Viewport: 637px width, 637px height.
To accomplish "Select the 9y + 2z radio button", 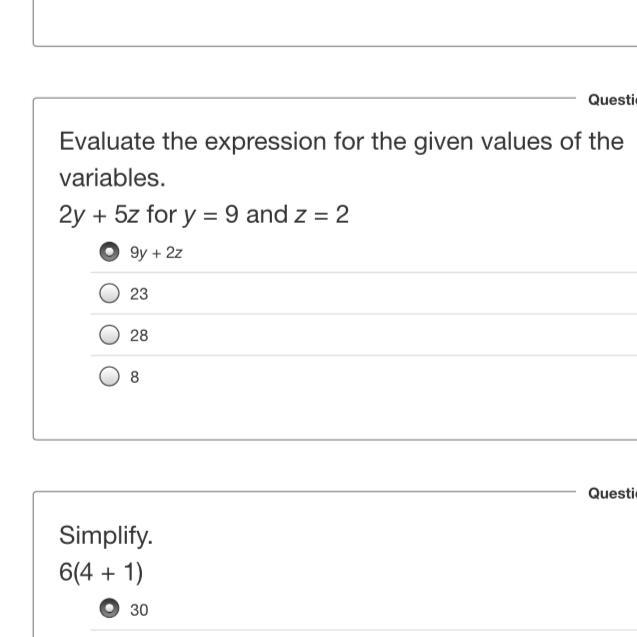I will (109, 252).
